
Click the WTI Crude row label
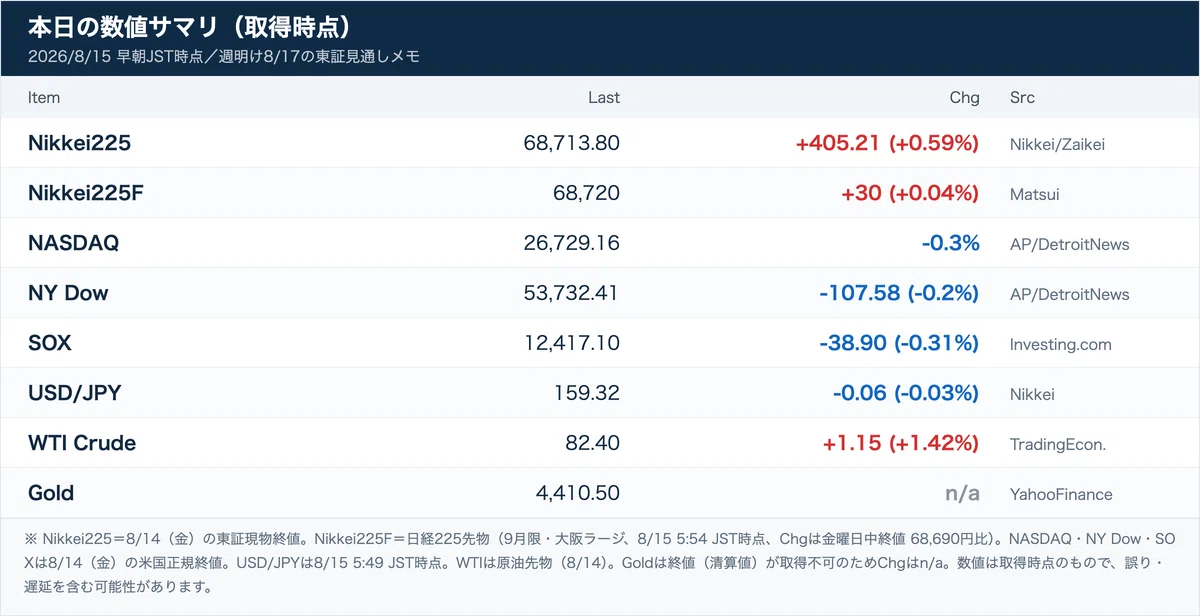(82, 443)
